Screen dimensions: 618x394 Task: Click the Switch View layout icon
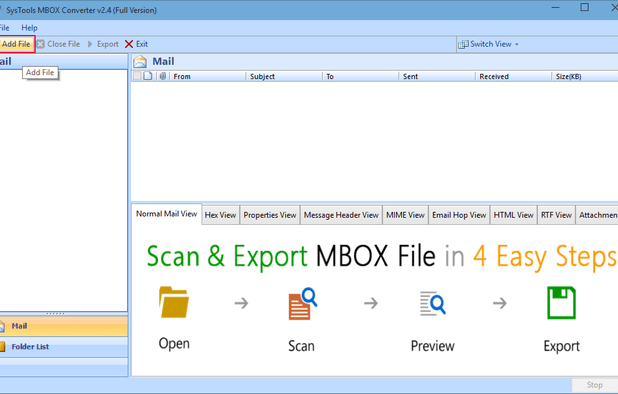463,45
